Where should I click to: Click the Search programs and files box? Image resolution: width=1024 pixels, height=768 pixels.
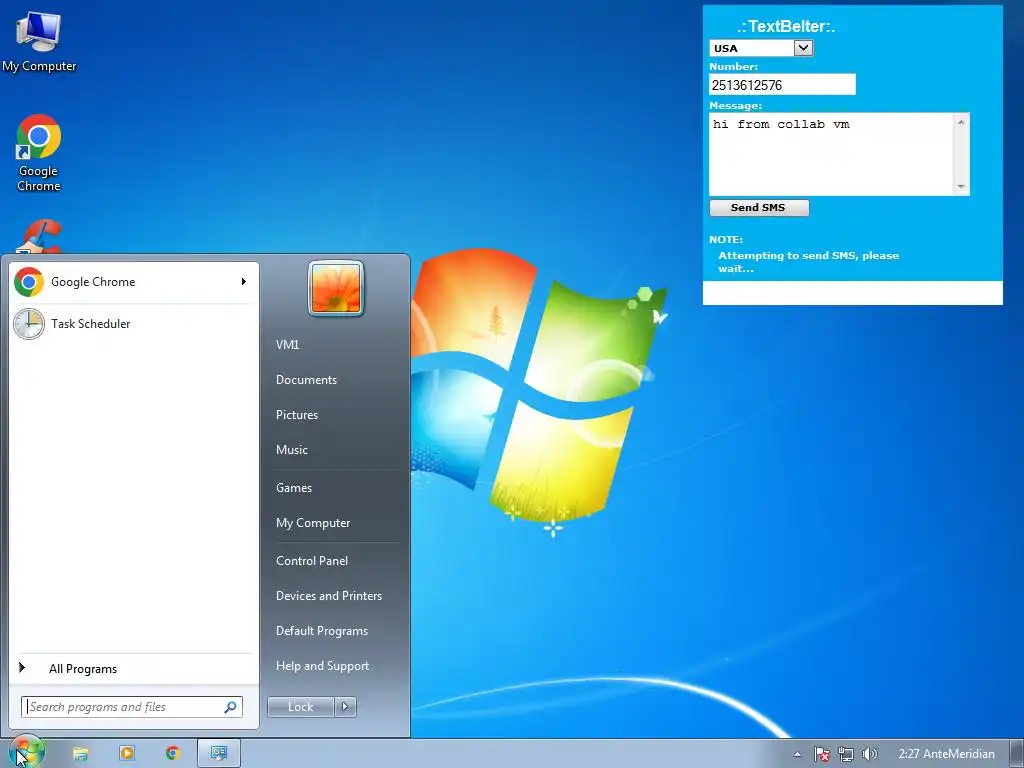132,707
